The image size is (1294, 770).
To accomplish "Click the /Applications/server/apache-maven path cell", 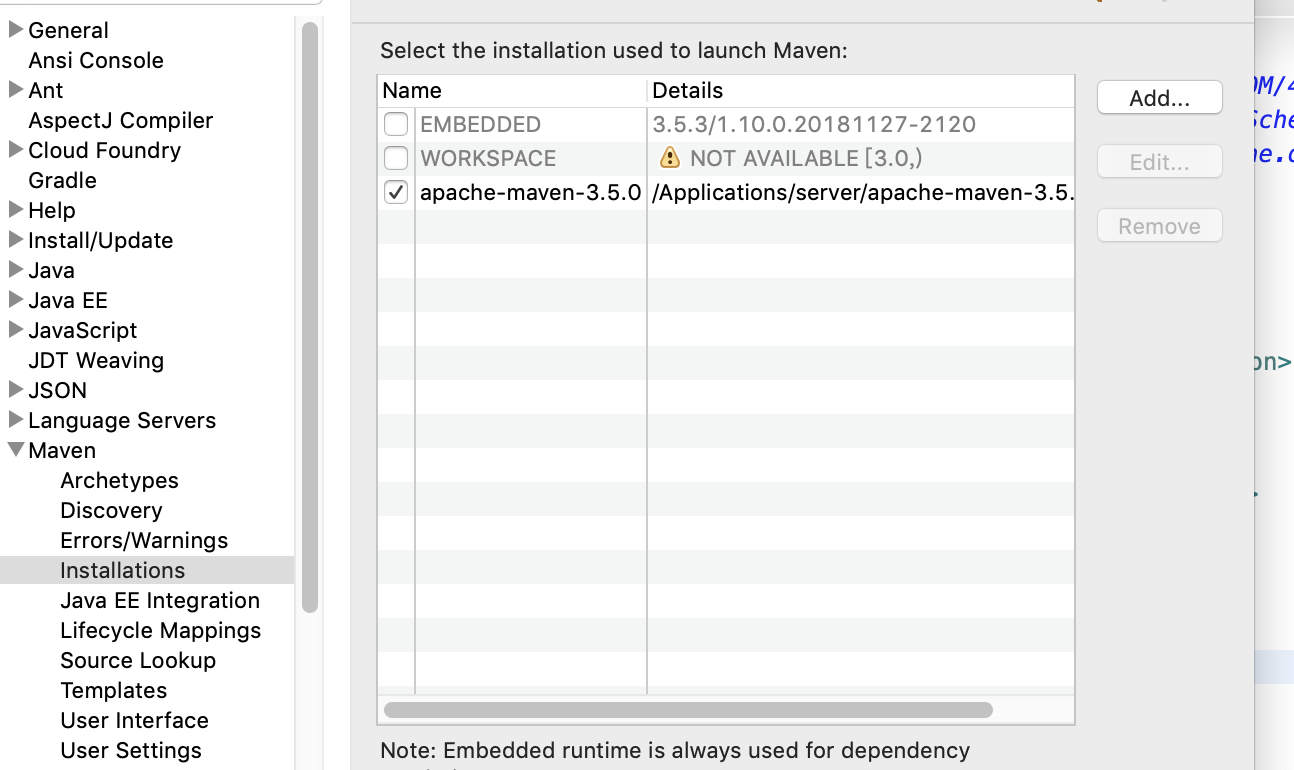I will click(862, 193).
